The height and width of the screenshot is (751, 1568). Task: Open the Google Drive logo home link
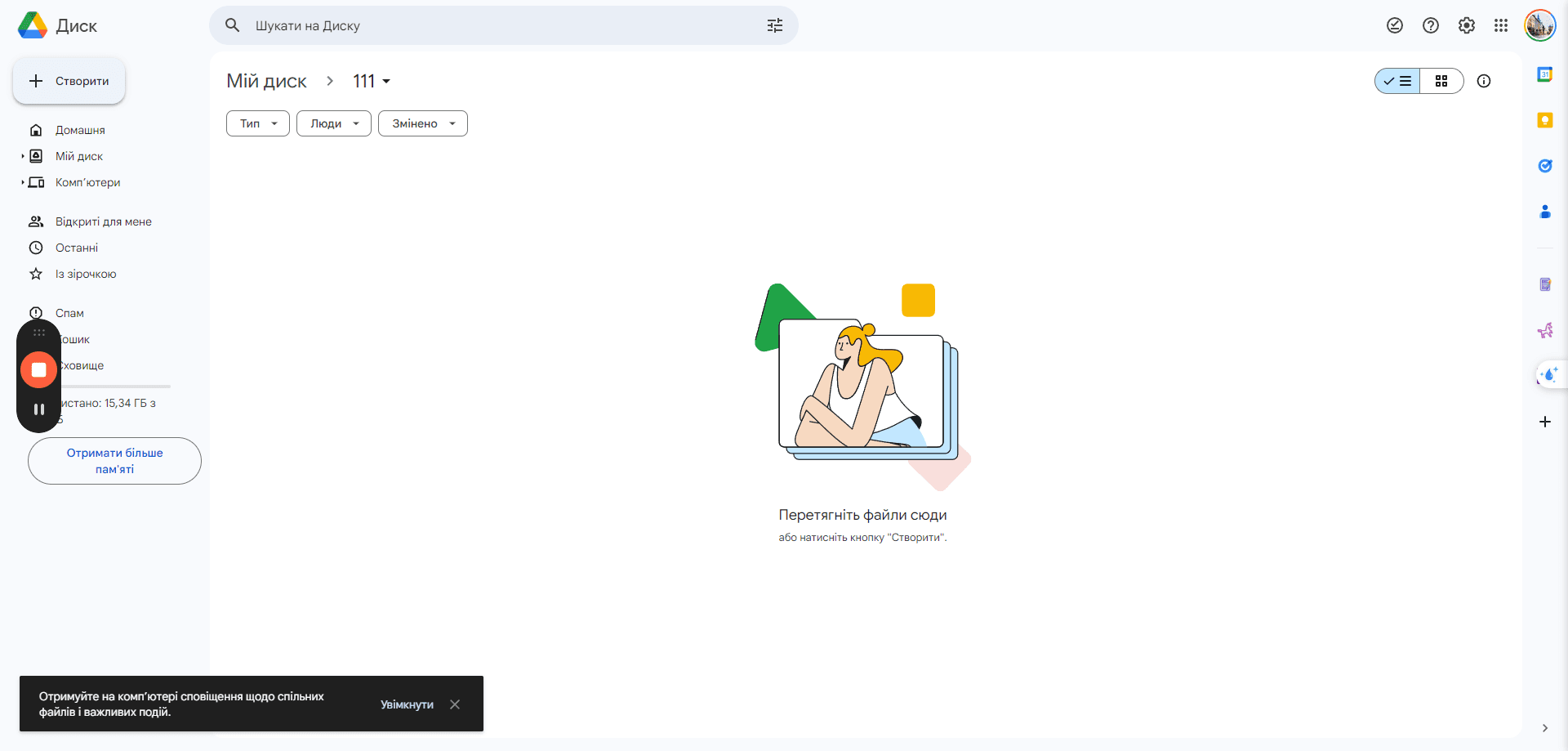[57, 25]
